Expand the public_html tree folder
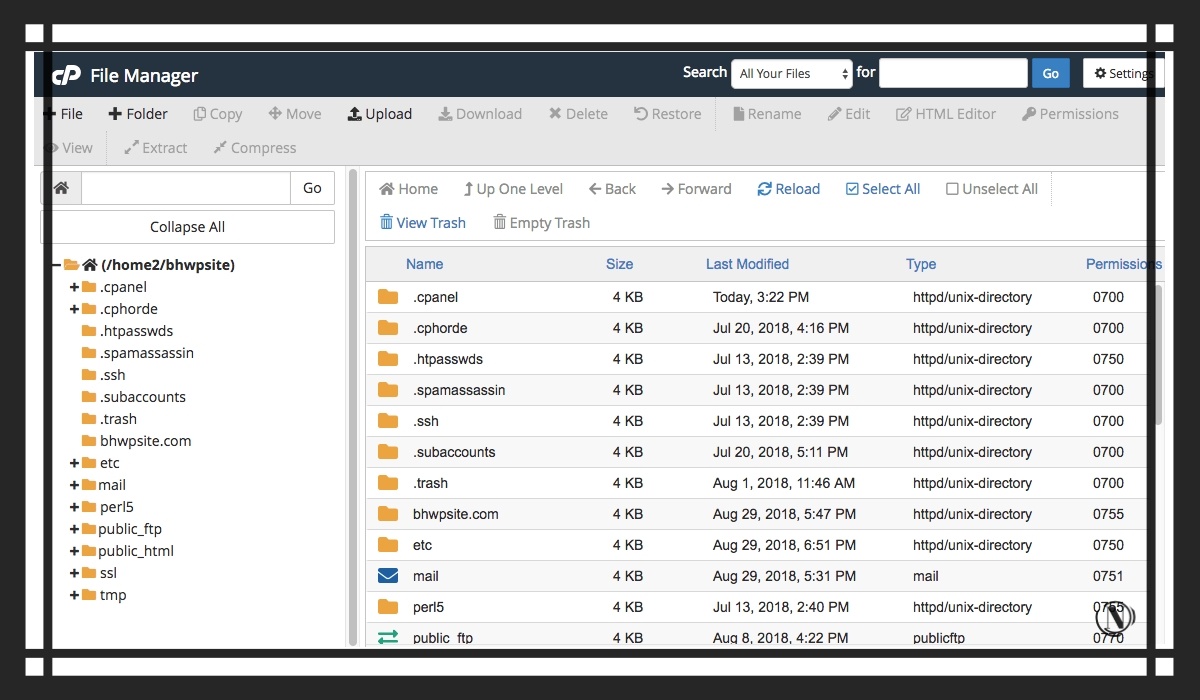 (x=75, y=551)
